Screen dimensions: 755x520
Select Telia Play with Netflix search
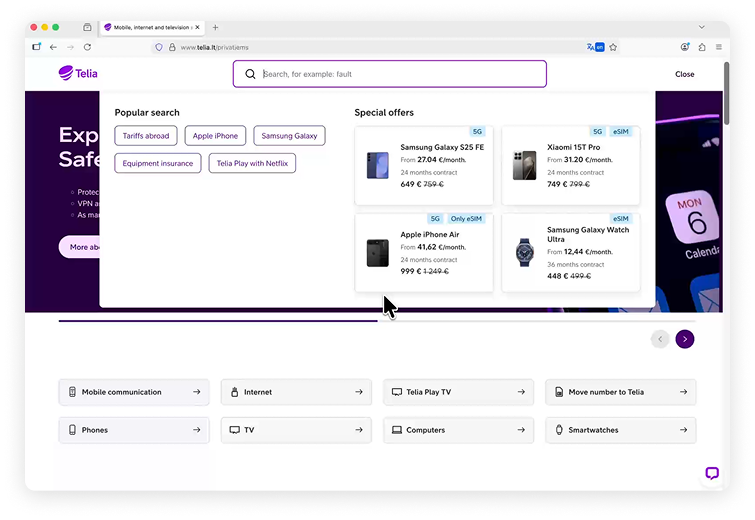point(252,163)
